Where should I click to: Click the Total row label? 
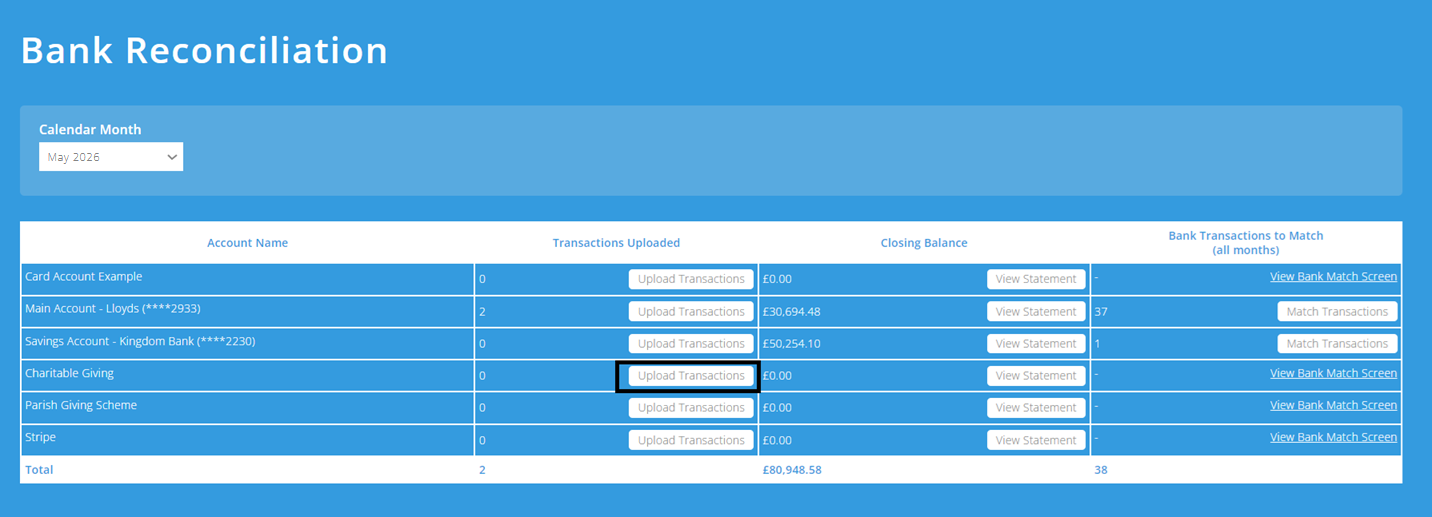coord(39,469)
